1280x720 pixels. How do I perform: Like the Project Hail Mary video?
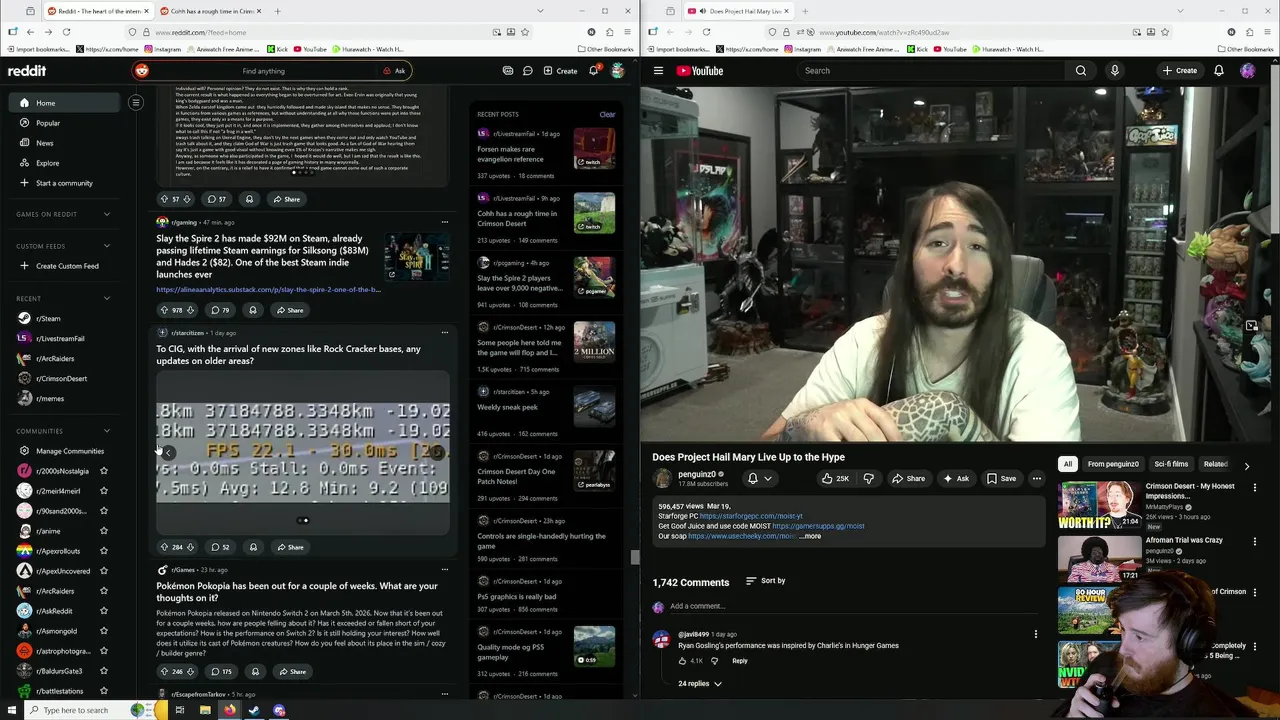834,478
